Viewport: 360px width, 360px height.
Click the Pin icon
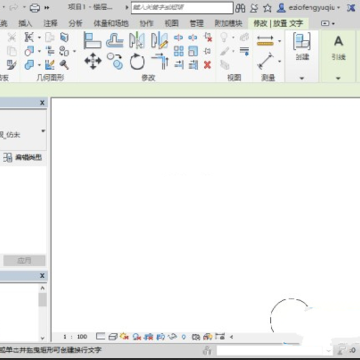pyautogui.click(x=207, y=51)
